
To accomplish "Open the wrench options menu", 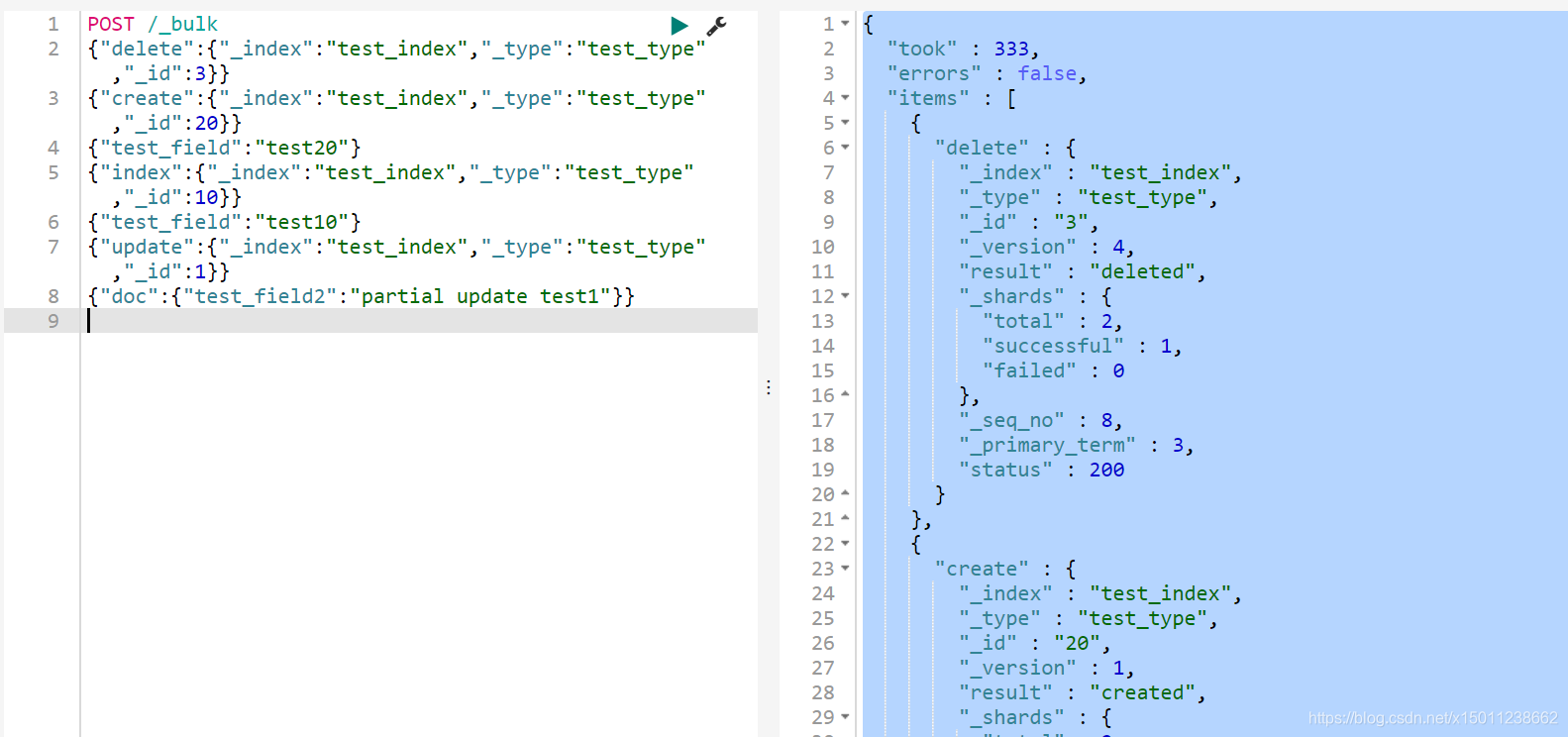I will 716,26.
